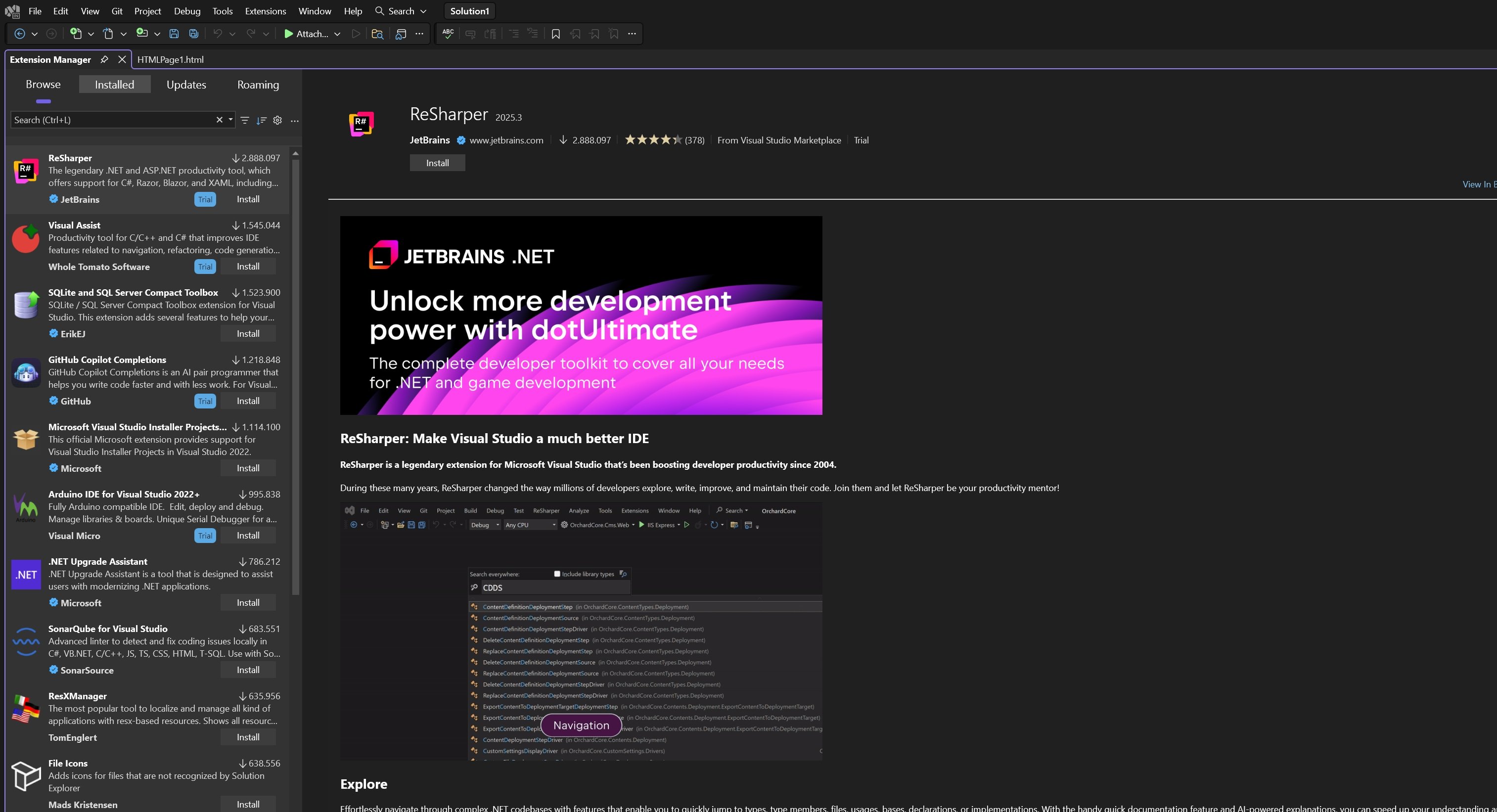The image size is (1497, 812).
Task: Open the filter icon beside extension search
Action: (x=245, y=120)
